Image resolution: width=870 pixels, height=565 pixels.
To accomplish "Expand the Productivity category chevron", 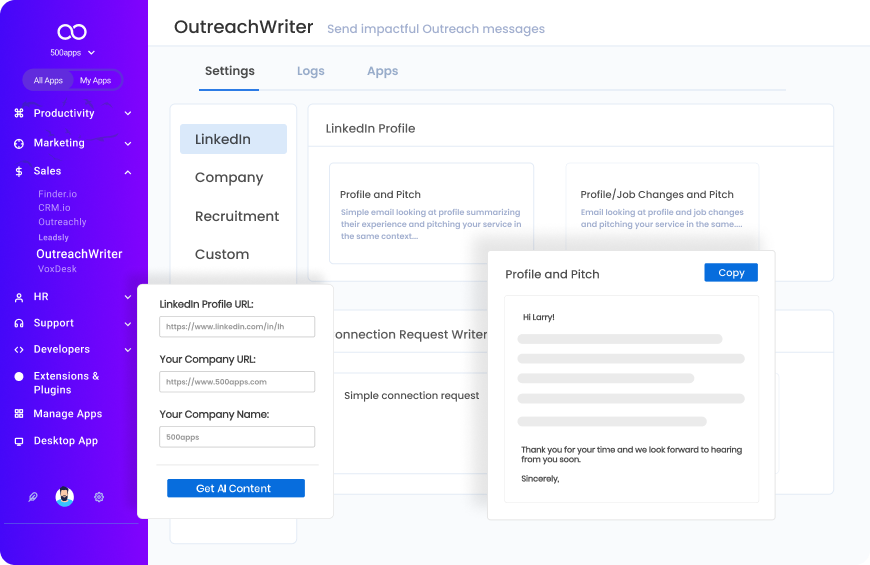I will tap(128, 113).
